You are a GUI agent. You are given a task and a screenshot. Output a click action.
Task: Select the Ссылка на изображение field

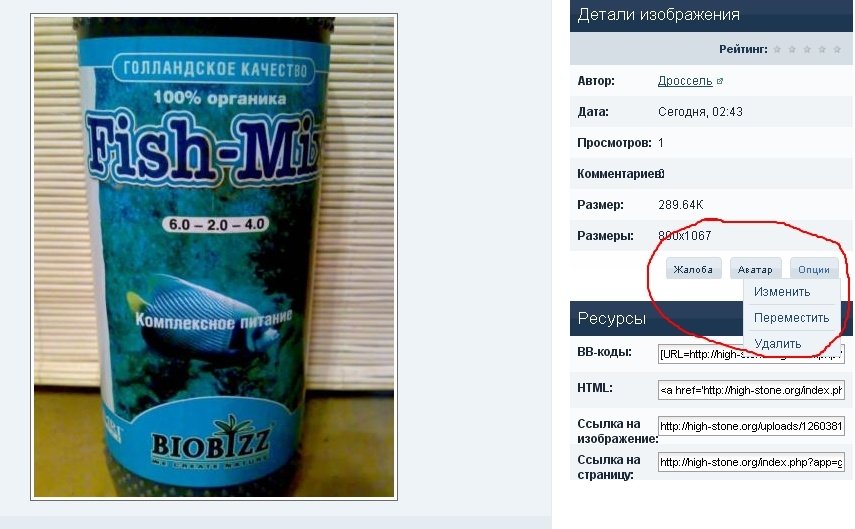[751, 426]
